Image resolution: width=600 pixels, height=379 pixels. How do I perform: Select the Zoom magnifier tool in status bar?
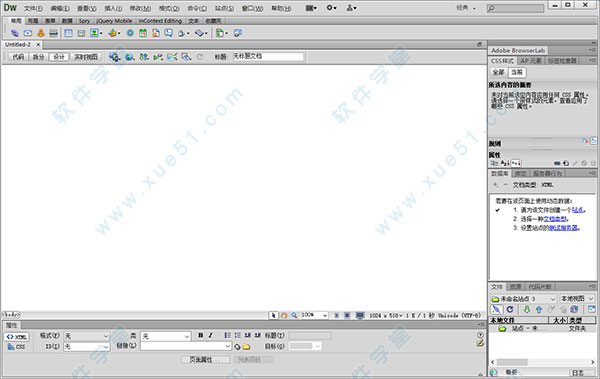click(294, 315)
